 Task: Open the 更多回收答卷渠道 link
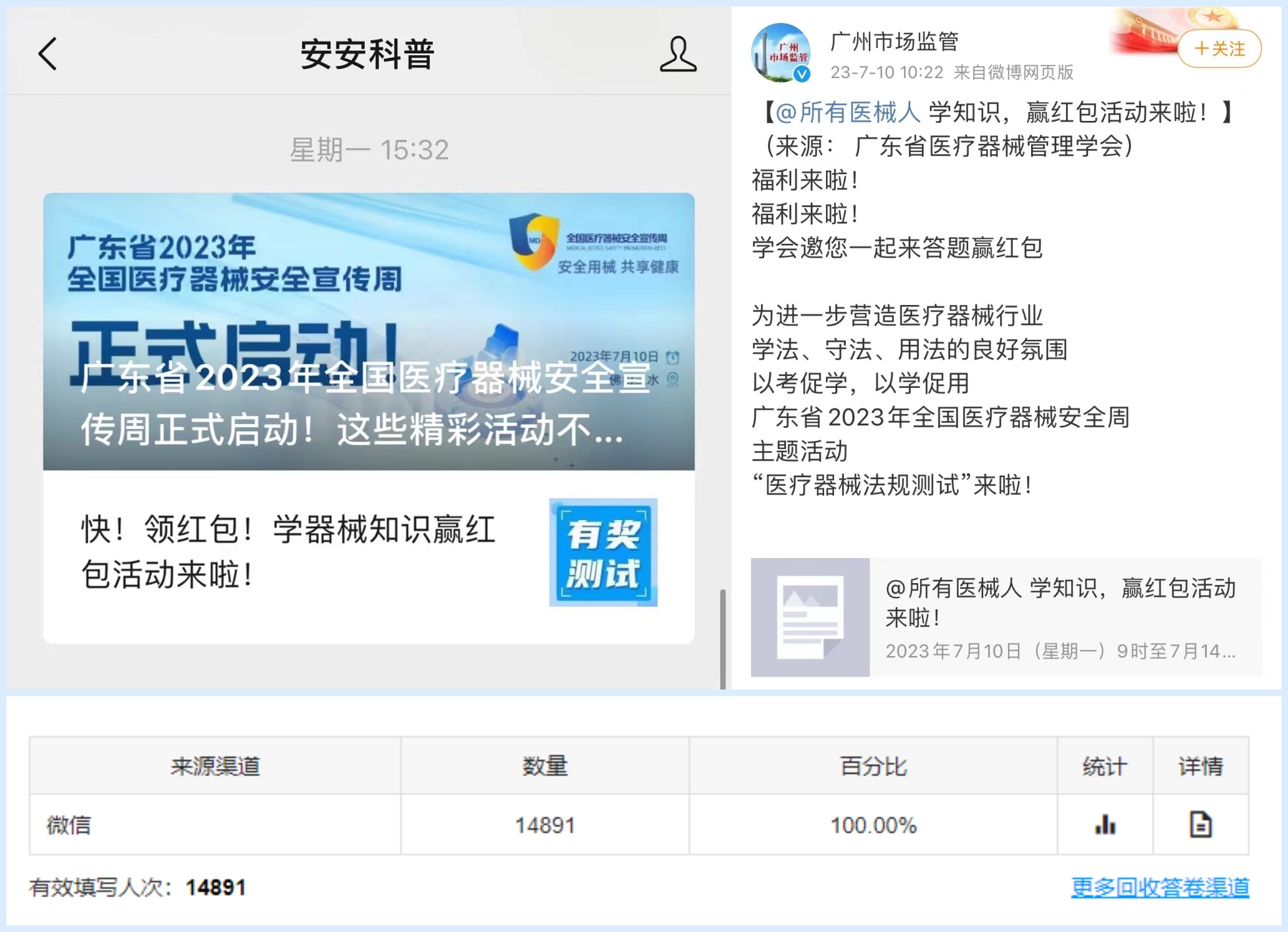1160,887
